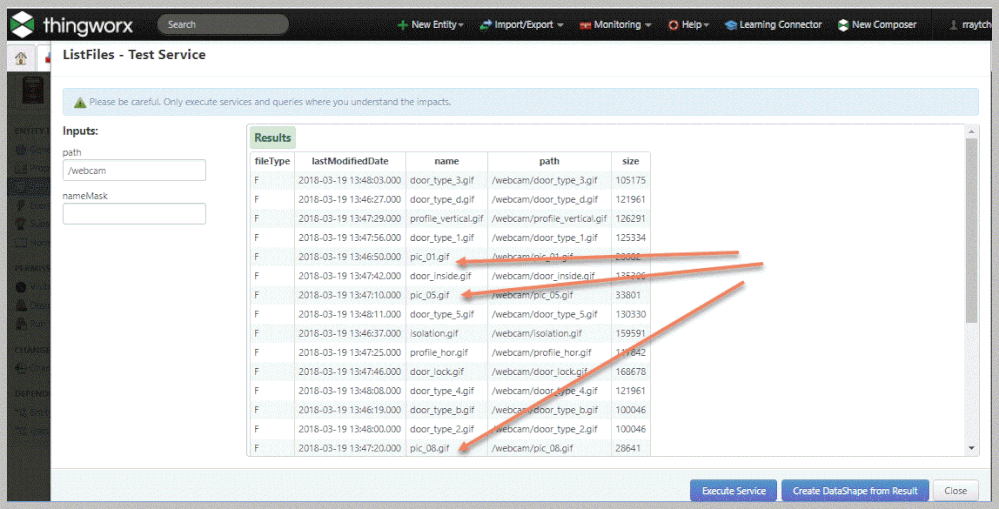The image size is (999, 509).
Task: Click the green plus New Entity icon
Action: coord(403,25)
